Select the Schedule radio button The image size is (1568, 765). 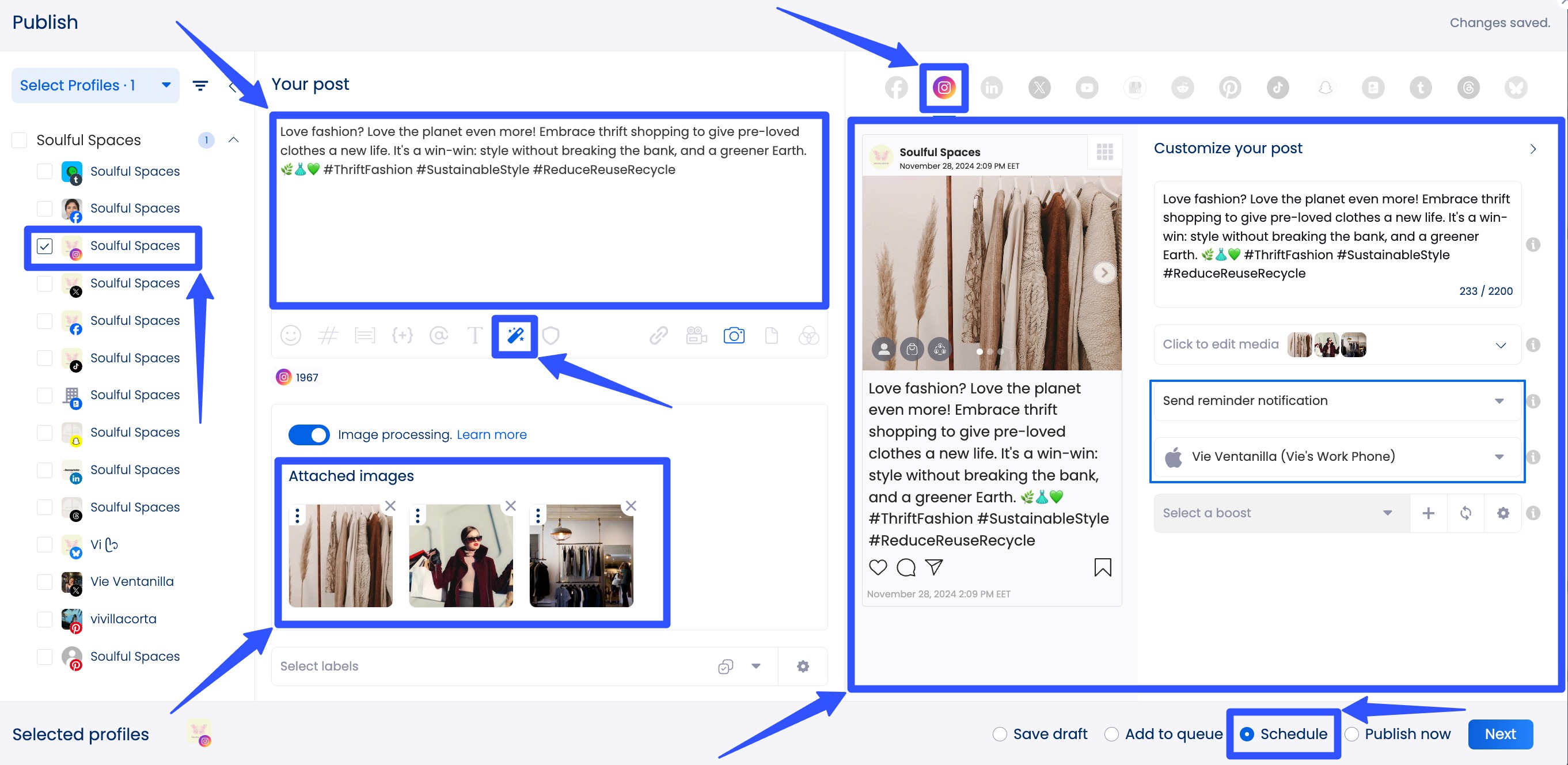click(1246, 734)
